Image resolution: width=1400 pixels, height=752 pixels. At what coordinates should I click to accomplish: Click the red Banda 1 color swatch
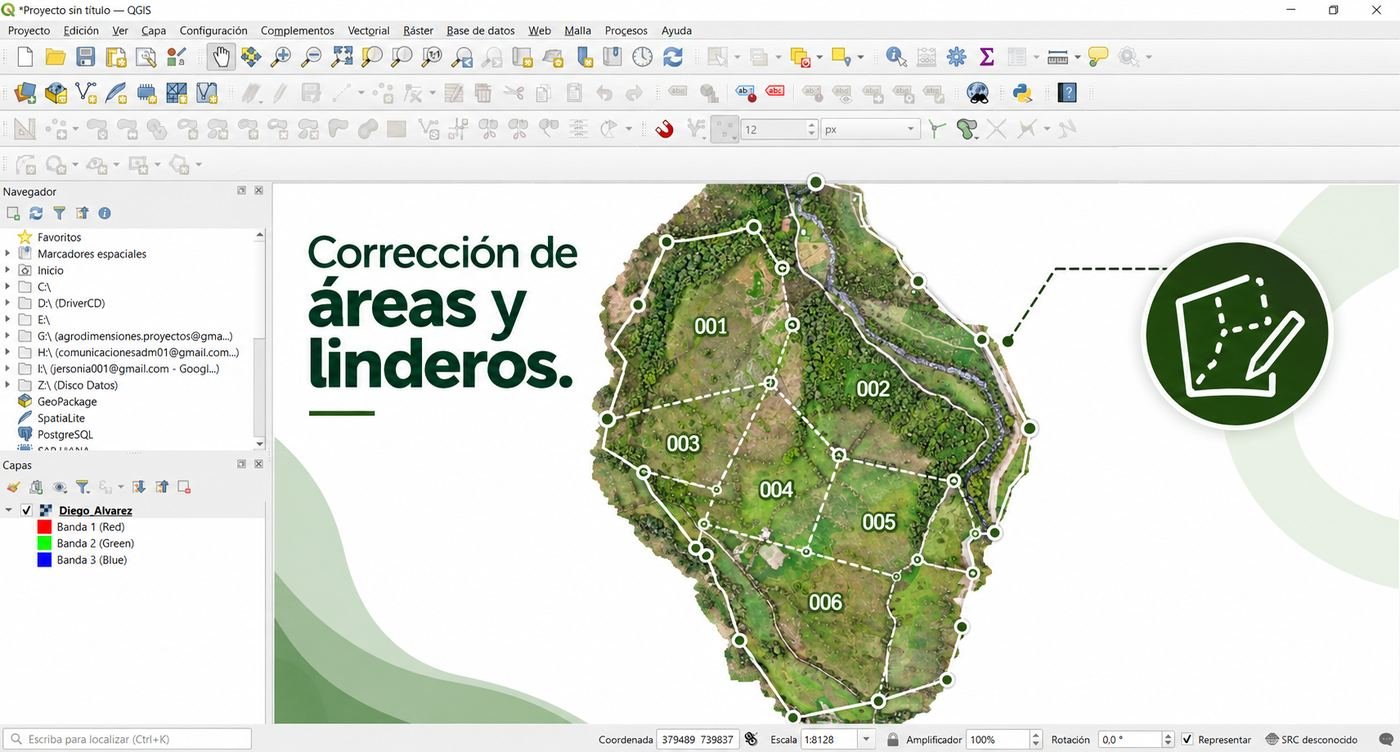[44, 527]
